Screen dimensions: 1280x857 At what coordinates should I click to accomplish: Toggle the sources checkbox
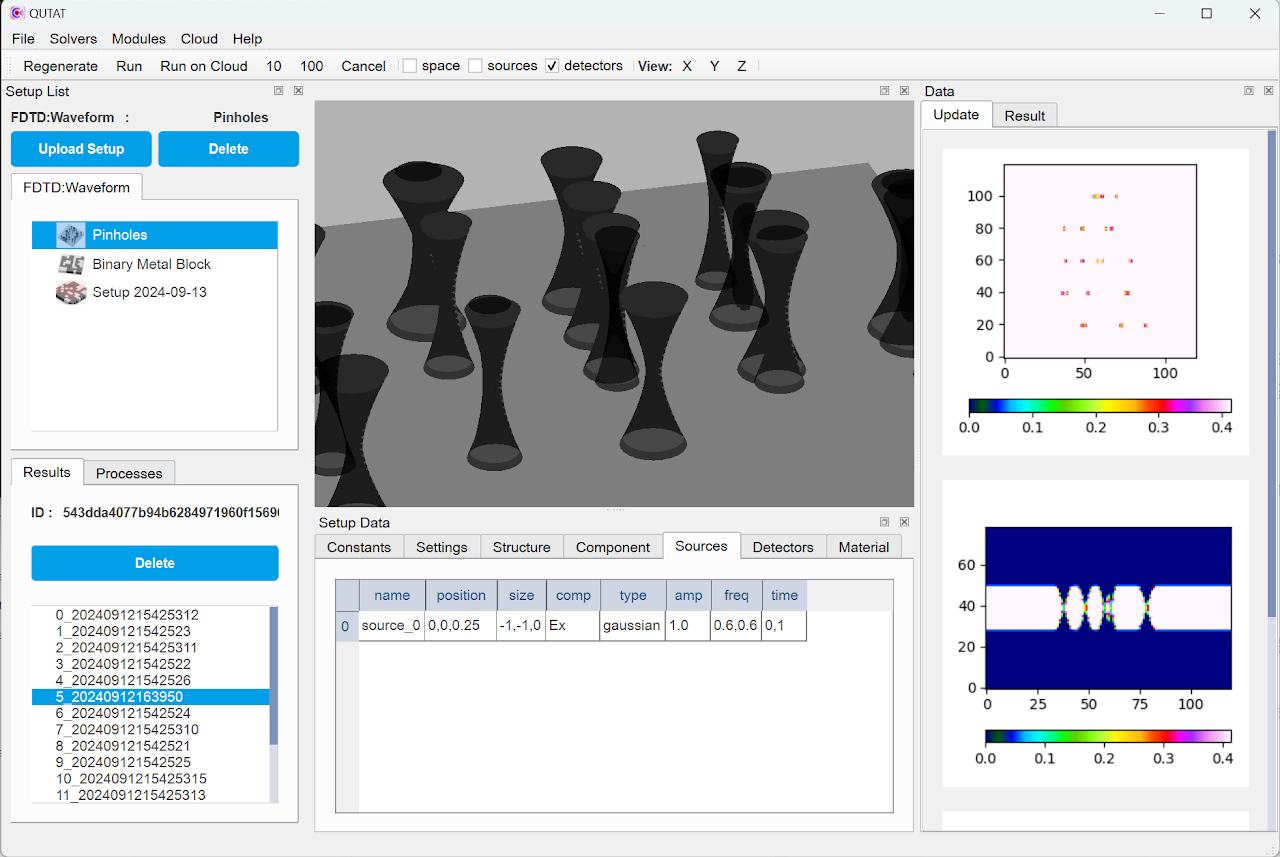coord(476,66)
